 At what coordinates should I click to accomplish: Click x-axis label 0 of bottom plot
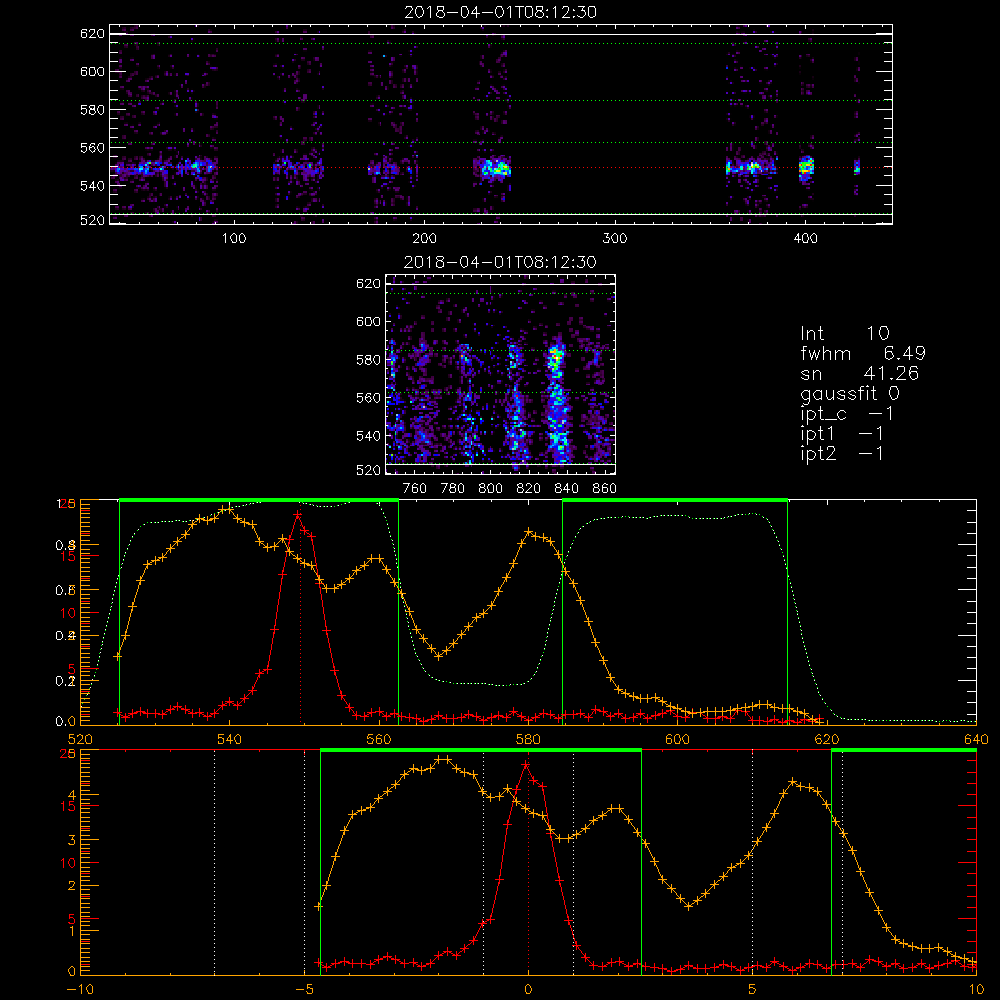pyautogui.click(x=528, y=989)
